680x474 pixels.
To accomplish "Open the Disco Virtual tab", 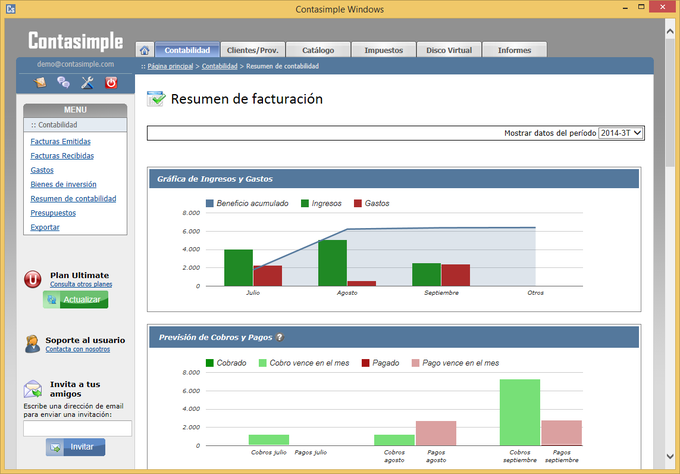I will pos(449,50).
